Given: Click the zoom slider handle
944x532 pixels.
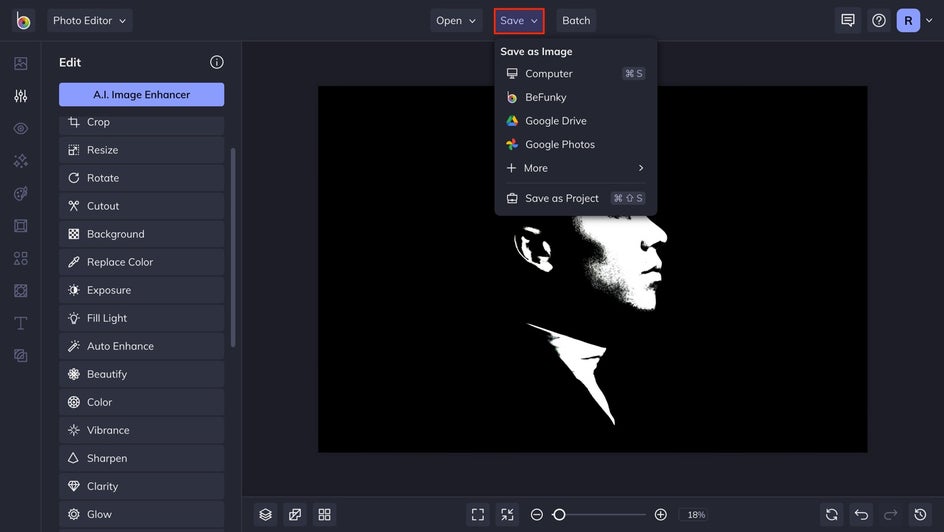Looking at the screenshot, I should (559, 515).
